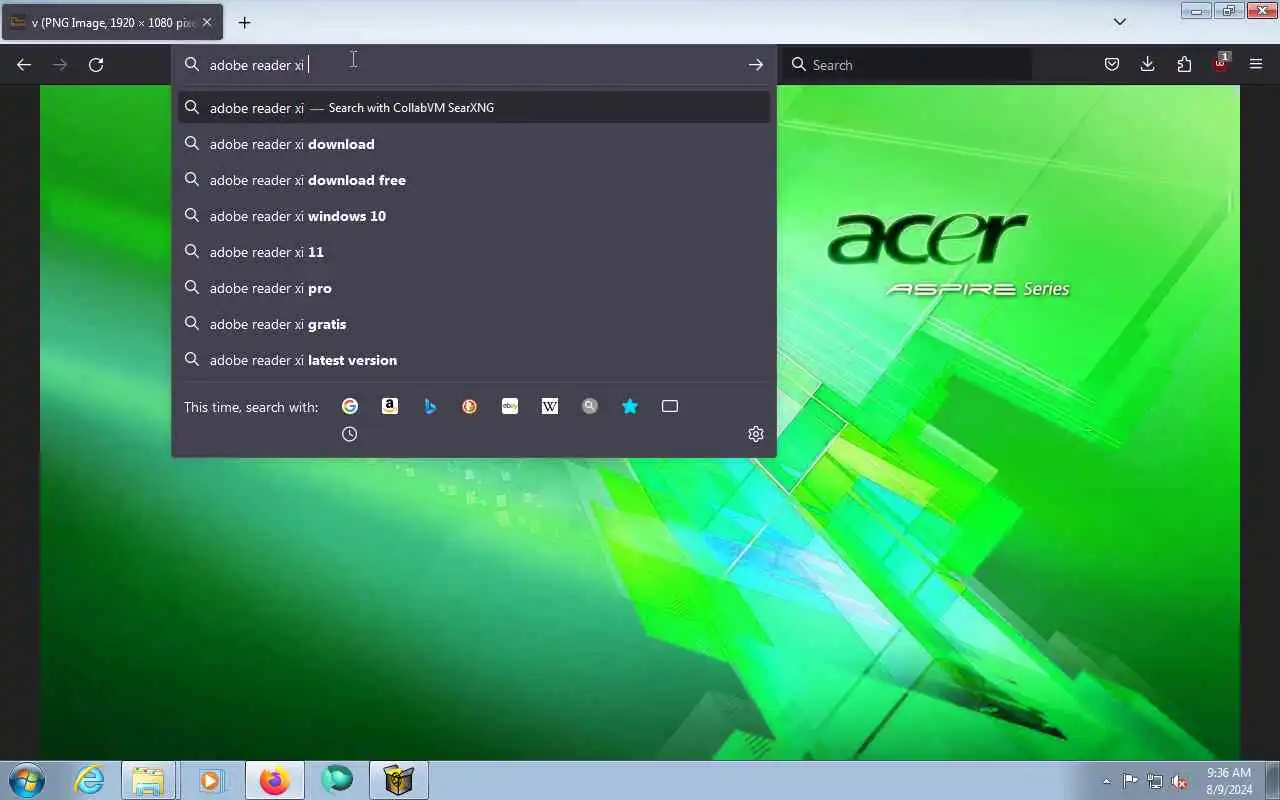Reload the current page

(x=96, y=65)
